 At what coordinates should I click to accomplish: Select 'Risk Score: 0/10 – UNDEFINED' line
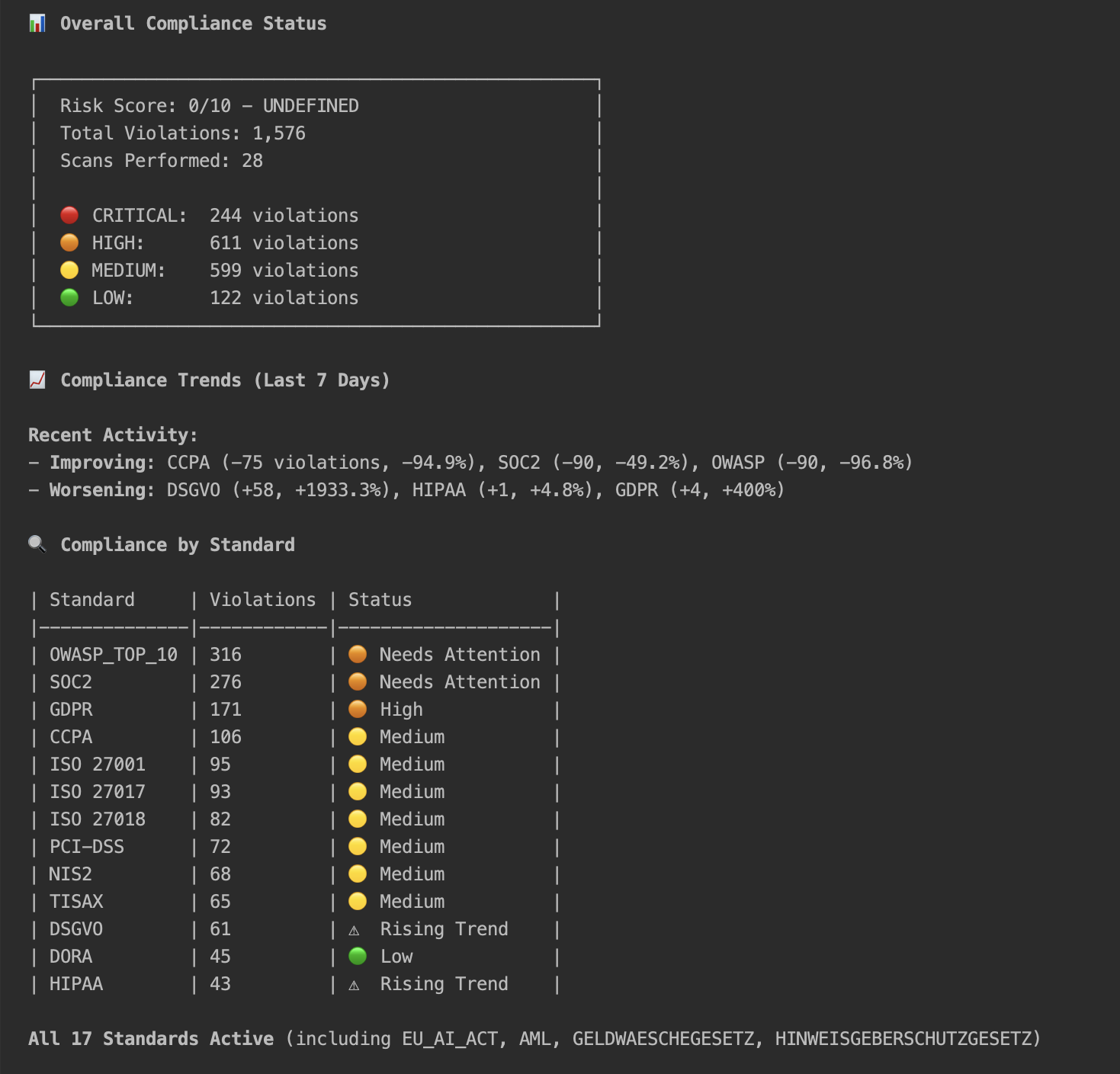pos(210,106)
